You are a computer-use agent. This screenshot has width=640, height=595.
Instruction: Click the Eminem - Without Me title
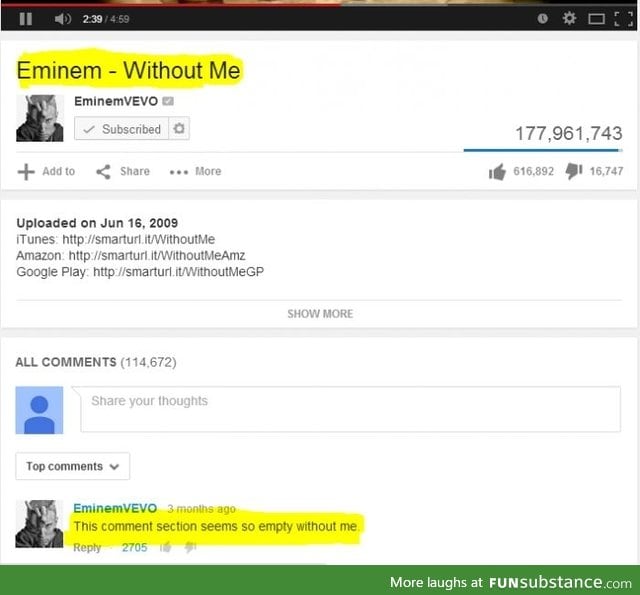129,70
